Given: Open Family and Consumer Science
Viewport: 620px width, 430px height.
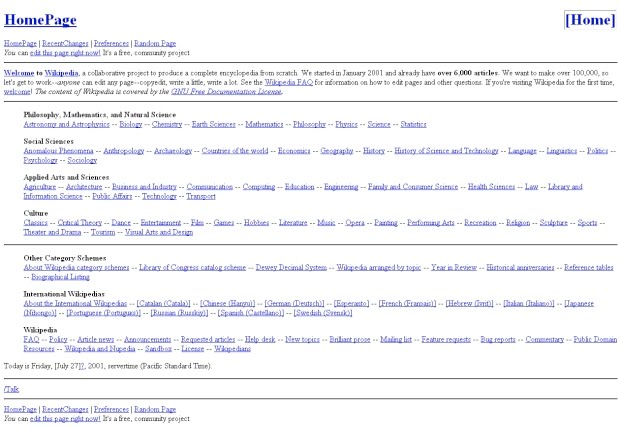Looking at the screenshot, I should [413, 187].
